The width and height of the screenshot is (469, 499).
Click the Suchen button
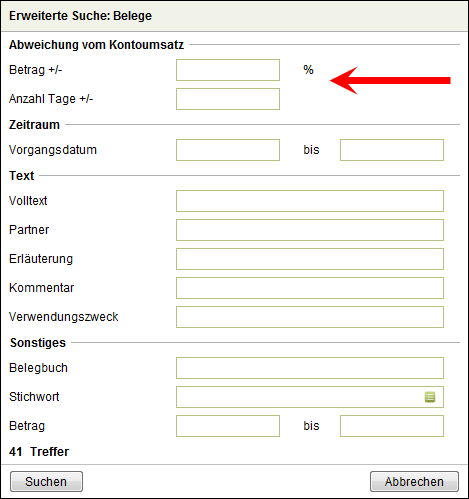pyautogui.click(x=46, y=481)
